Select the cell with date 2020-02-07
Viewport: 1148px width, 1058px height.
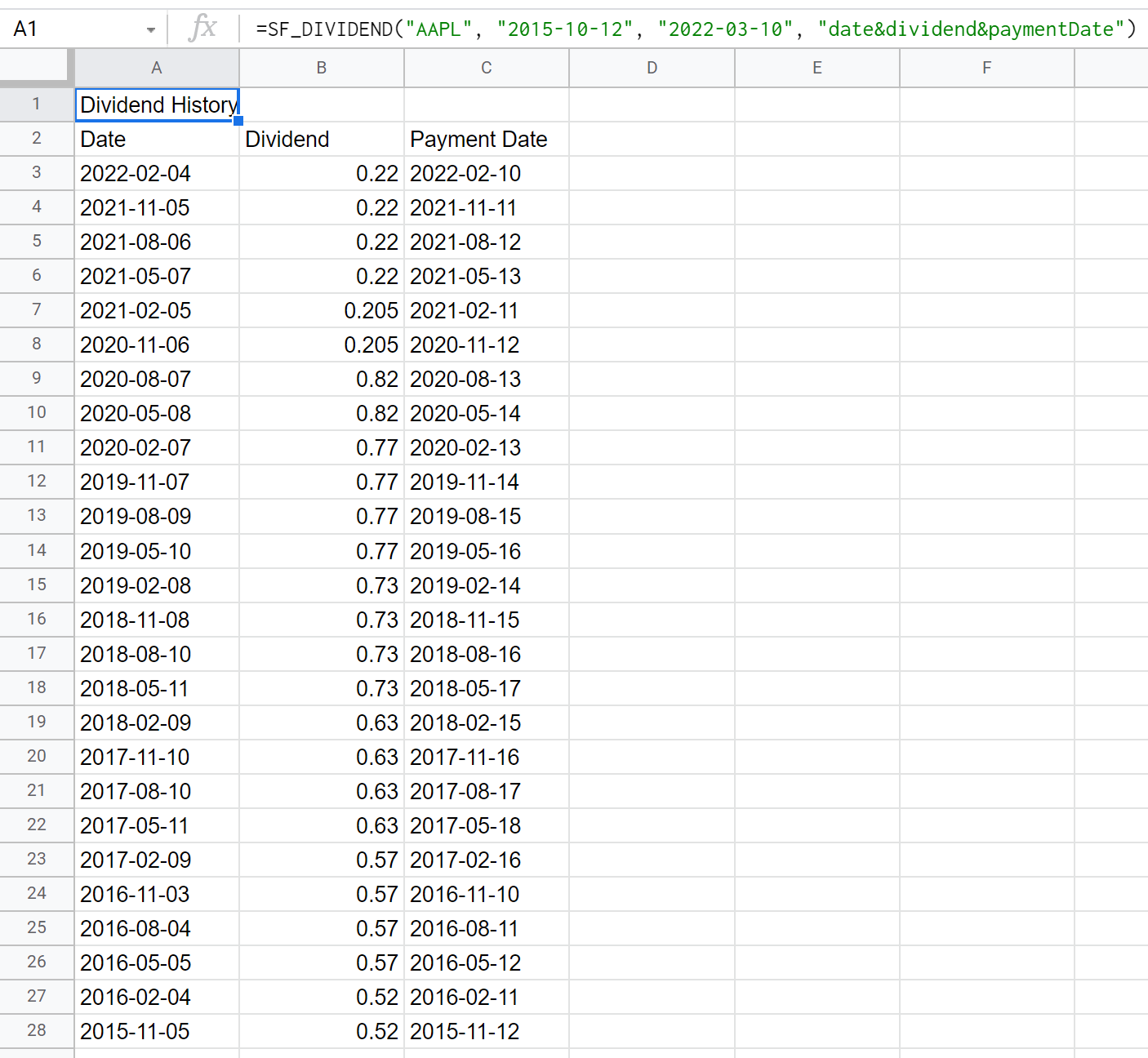pyautogui.click(x=157, y=447)
